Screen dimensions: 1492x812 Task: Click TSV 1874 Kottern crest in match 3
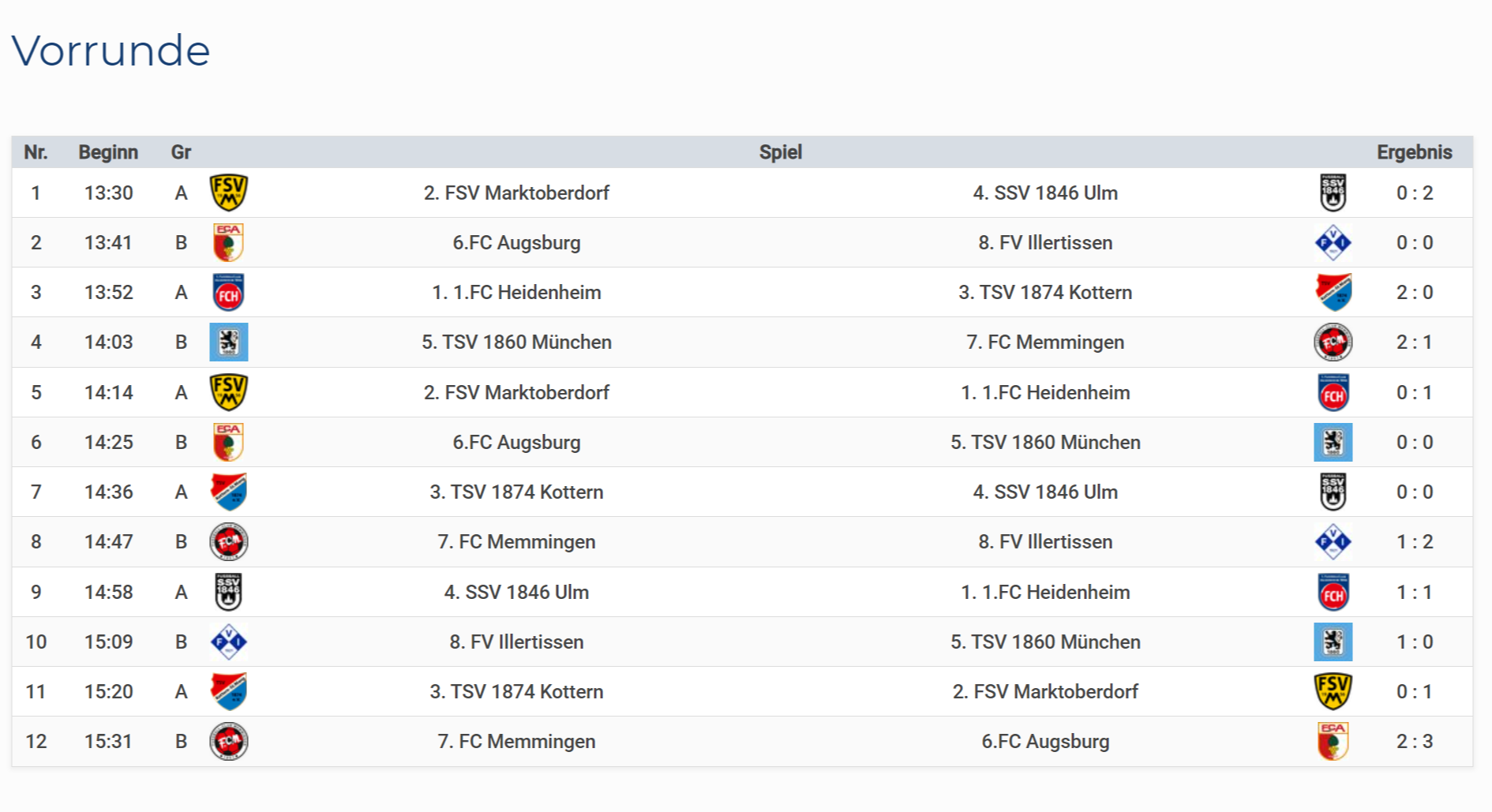(1333, 293)
